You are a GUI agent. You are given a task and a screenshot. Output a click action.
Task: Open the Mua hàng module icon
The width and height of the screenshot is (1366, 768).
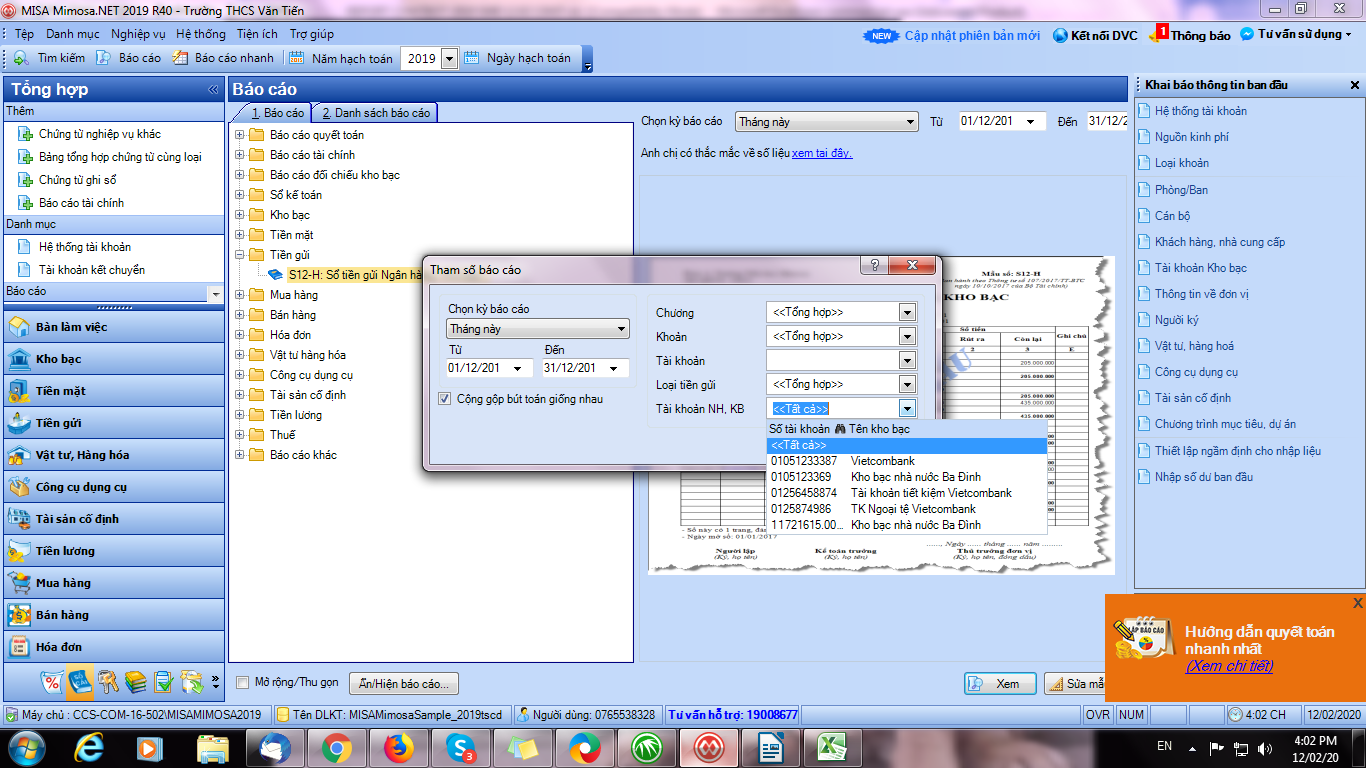click(18, 583)
